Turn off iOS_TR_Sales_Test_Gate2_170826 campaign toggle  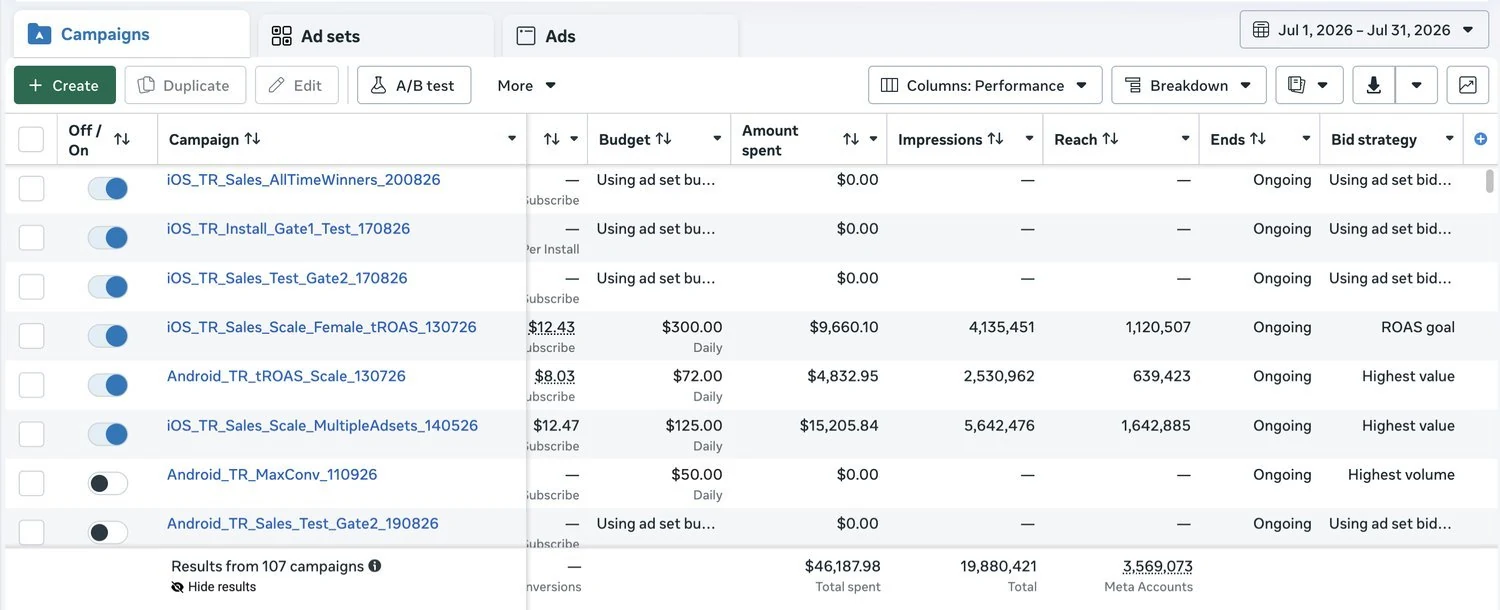click(108, 286)
